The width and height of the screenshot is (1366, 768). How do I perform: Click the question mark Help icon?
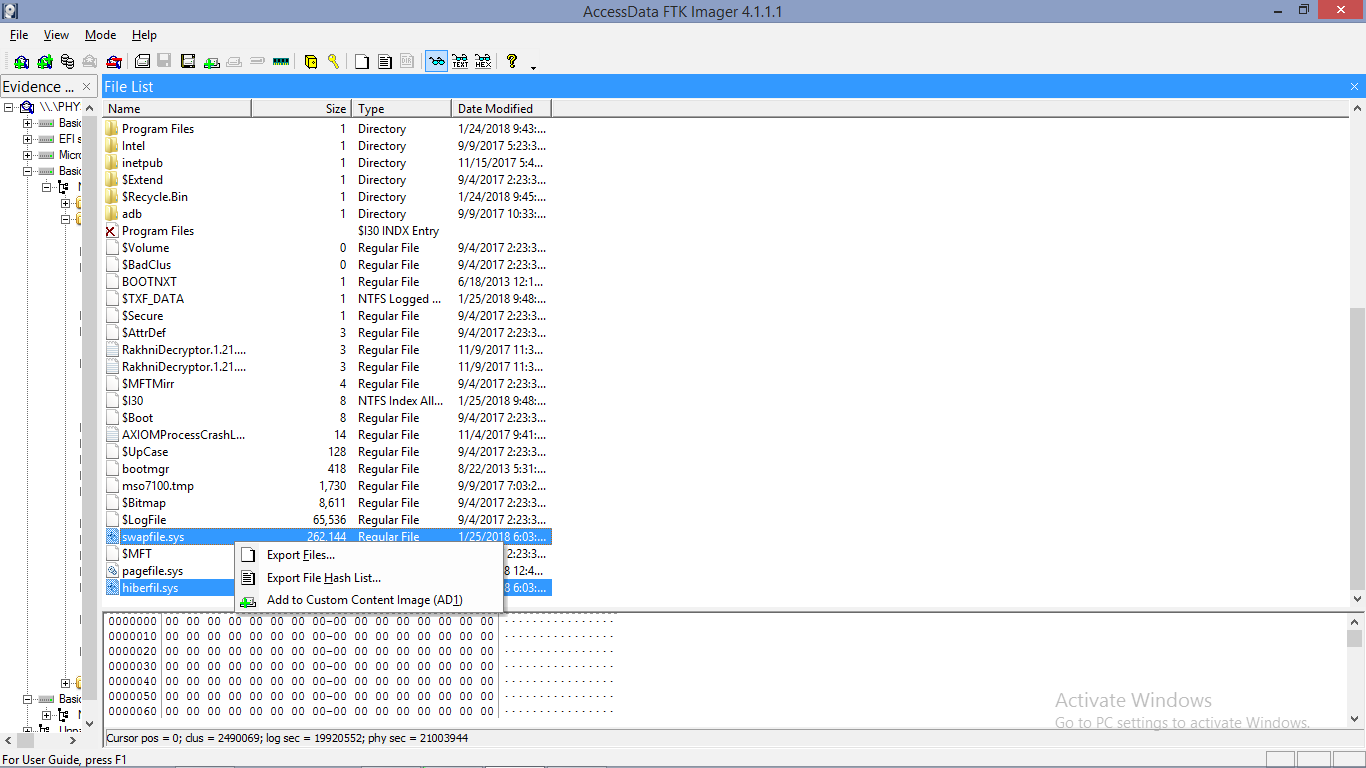pyautogui.click(x=512, y=61)
